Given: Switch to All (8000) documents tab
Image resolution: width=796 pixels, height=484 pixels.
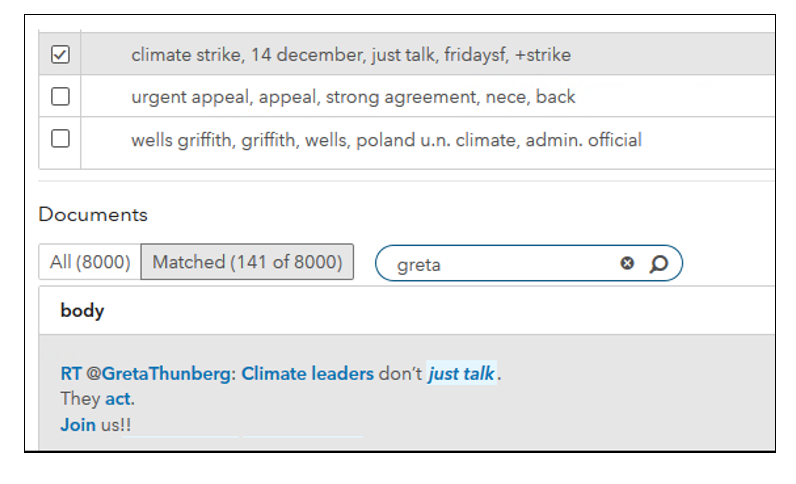Looking at the screenshot, I should 90,262.
